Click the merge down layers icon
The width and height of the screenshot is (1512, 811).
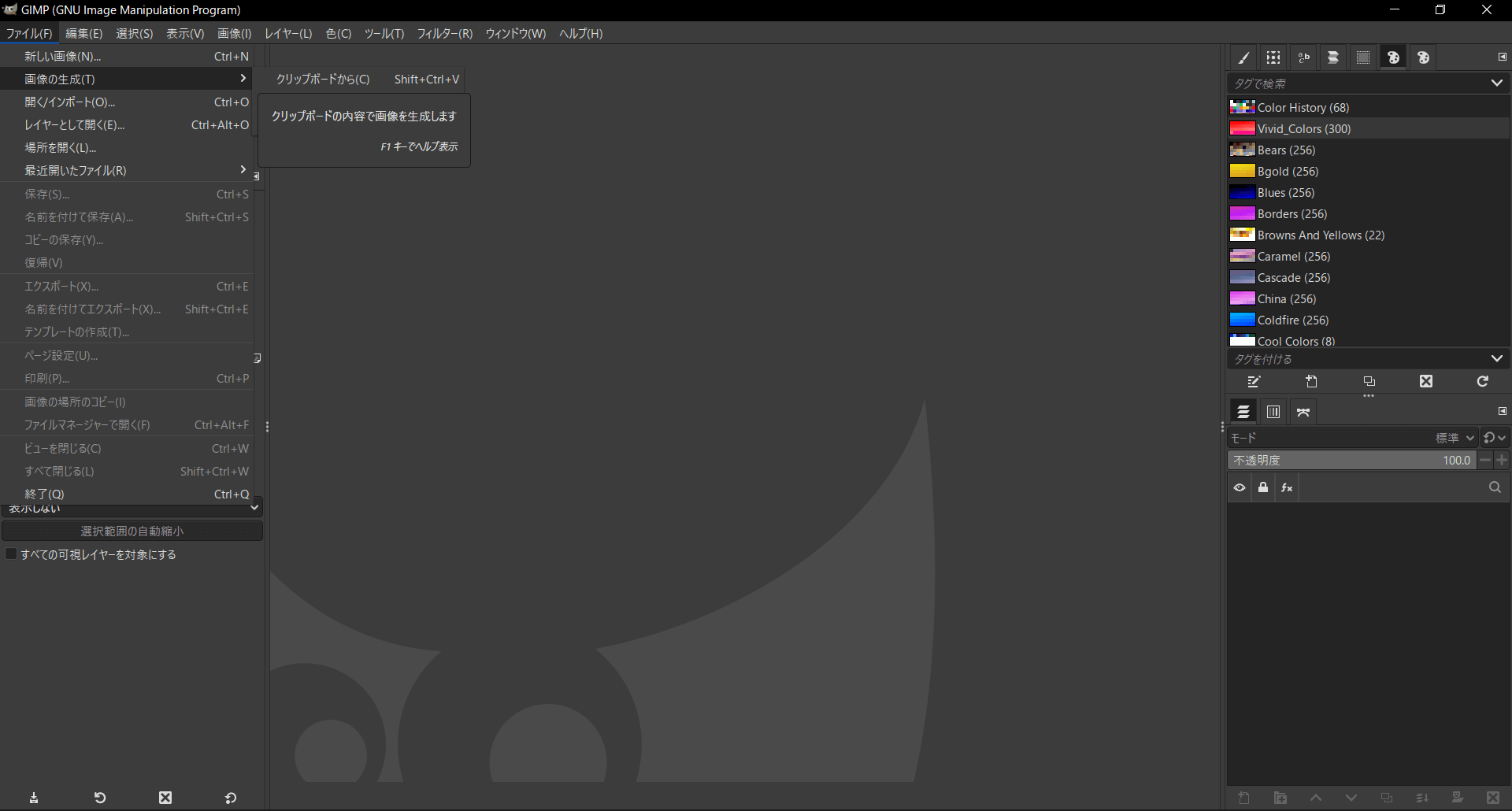pyautogui.click(x=1422, y=798)
